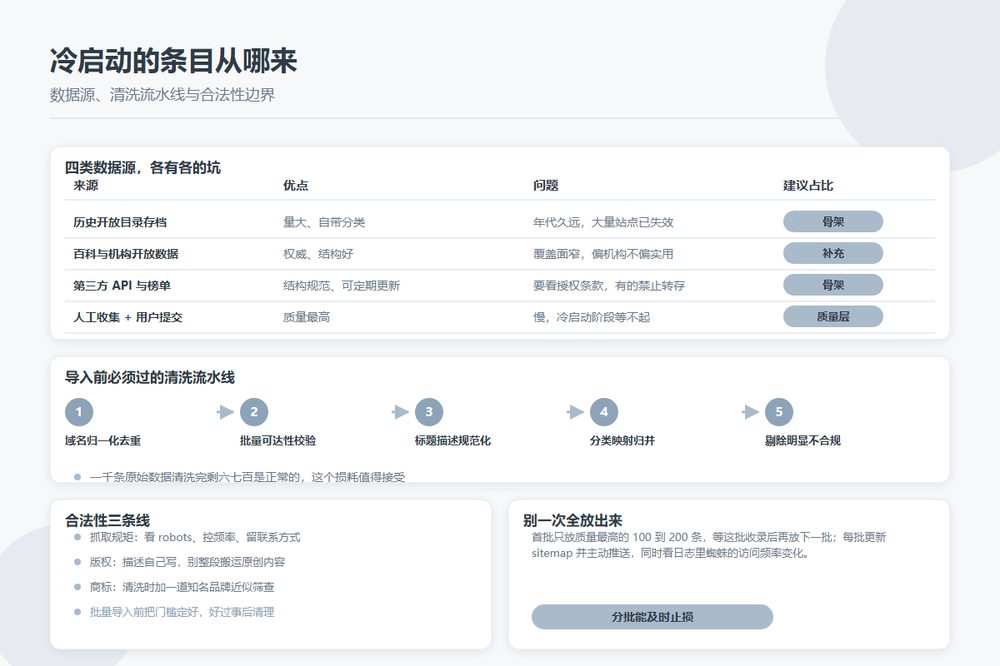Screen dimensions: 1000x666
Task: Click the 来源 column header
Action: pos(86,186)
